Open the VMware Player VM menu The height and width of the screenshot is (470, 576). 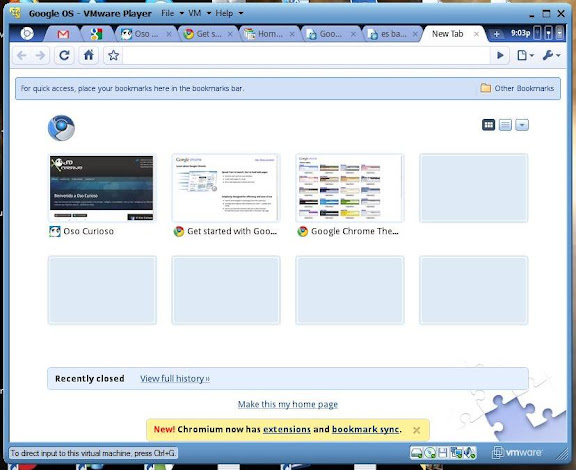pos(199,13)
